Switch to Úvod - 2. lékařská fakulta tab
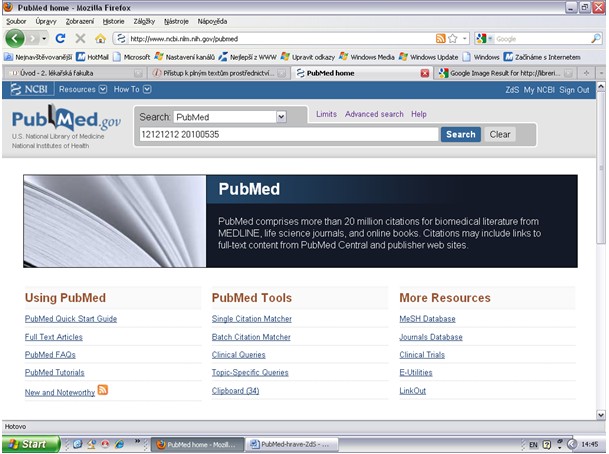The width and height of the screenshot is (609, 454). click(74, 73)
